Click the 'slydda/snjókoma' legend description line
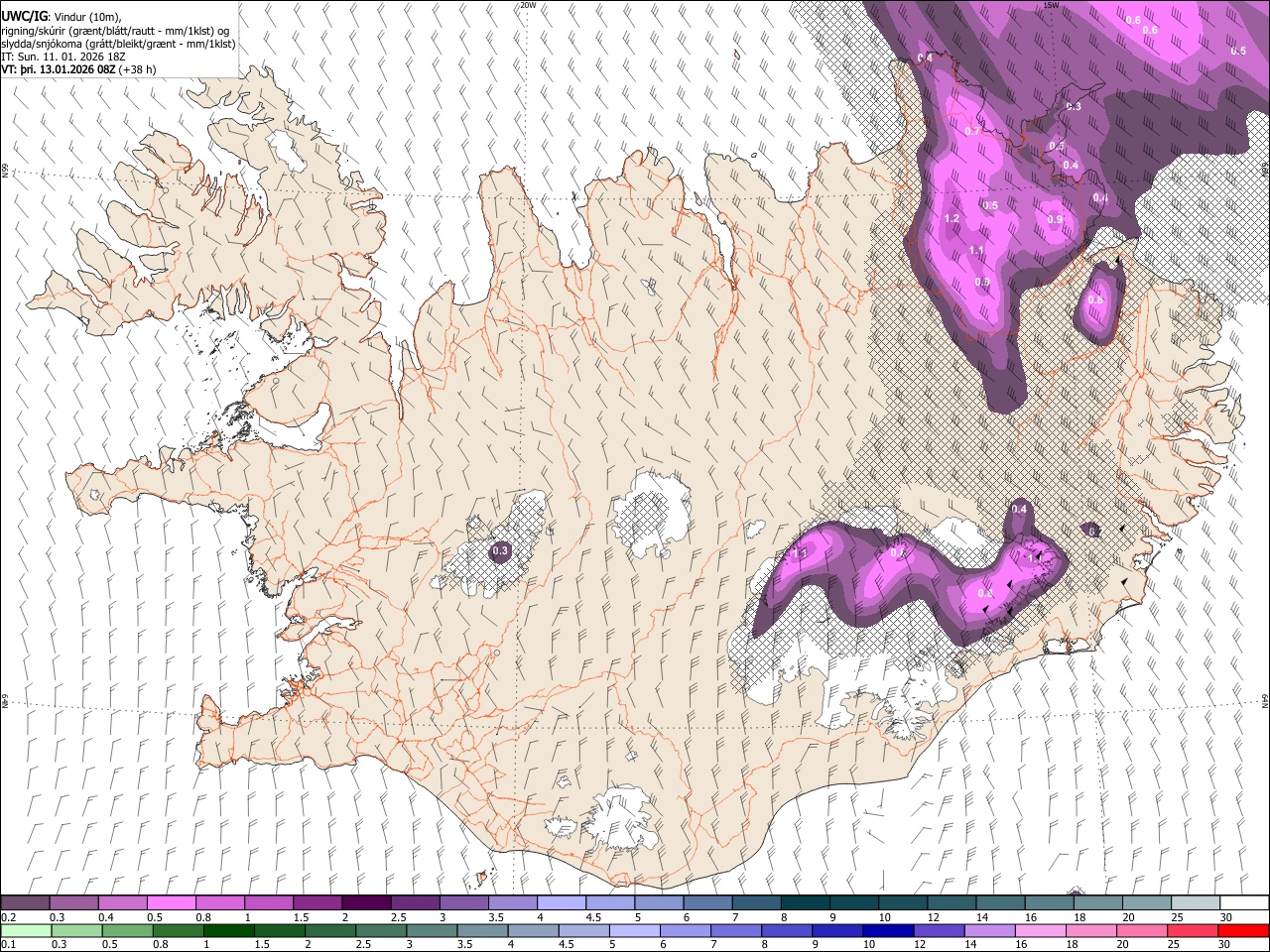This screenshot has height=952, width=1270. [x=119, y=44]
